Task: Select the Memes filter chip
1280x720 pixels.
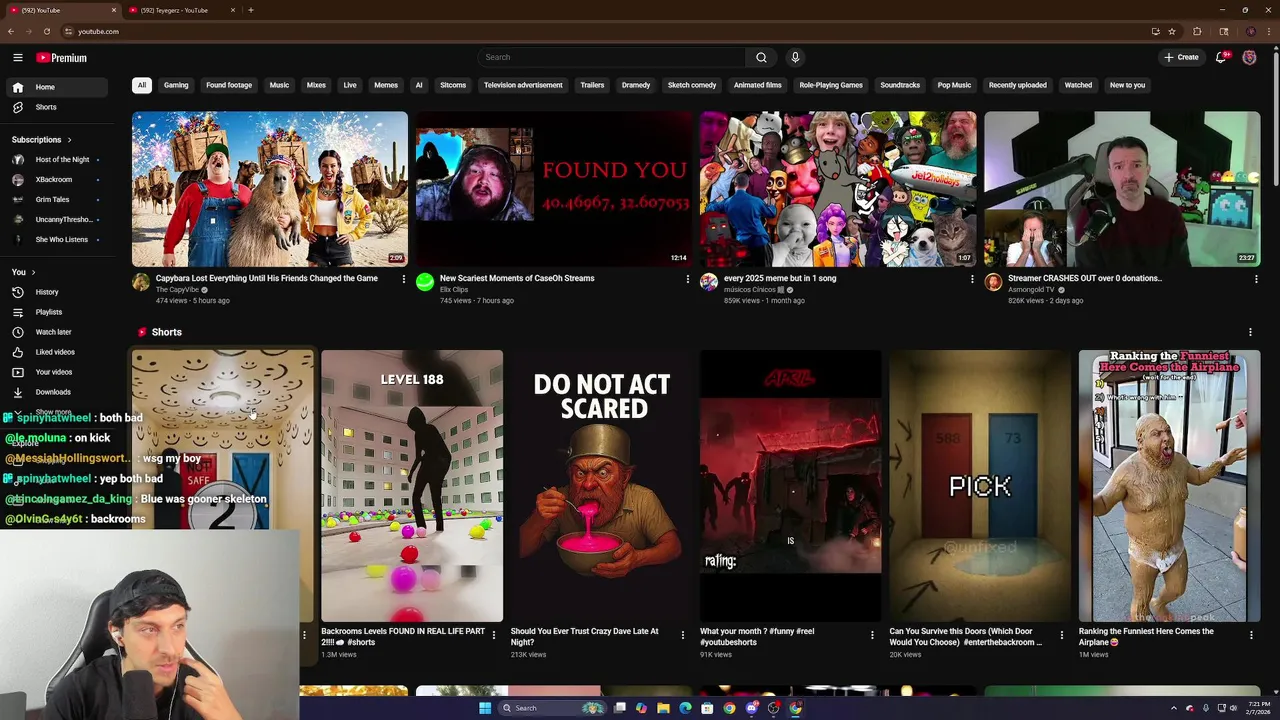Action: click(x=386, y=85)
